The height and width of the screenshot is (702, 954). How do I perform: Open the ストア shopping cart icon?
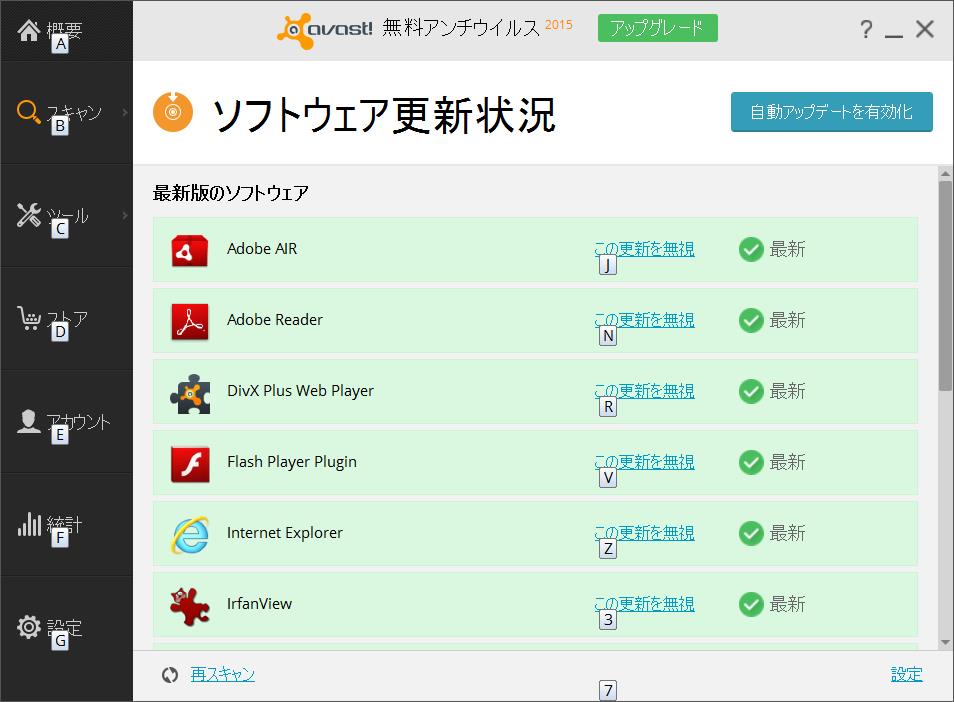[x=29, y=318]
